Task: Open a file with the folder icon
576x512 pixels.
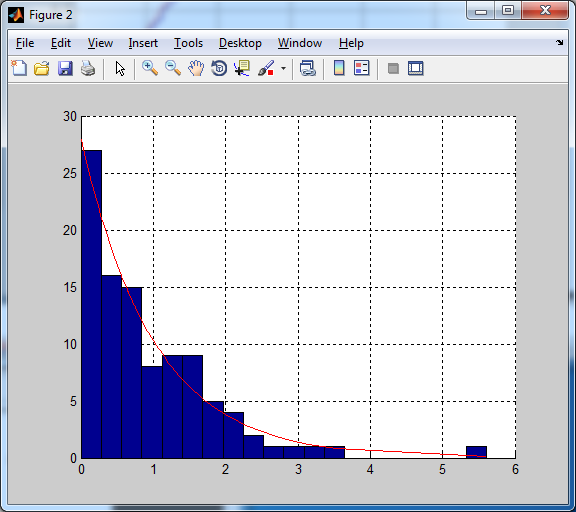Action: pyautogui.click(x=42, y=68)
